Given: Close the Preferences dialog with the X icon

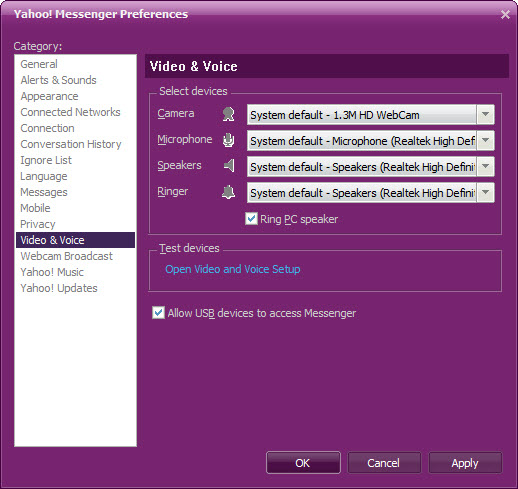Looking at the screenshot, I should 505,14.
